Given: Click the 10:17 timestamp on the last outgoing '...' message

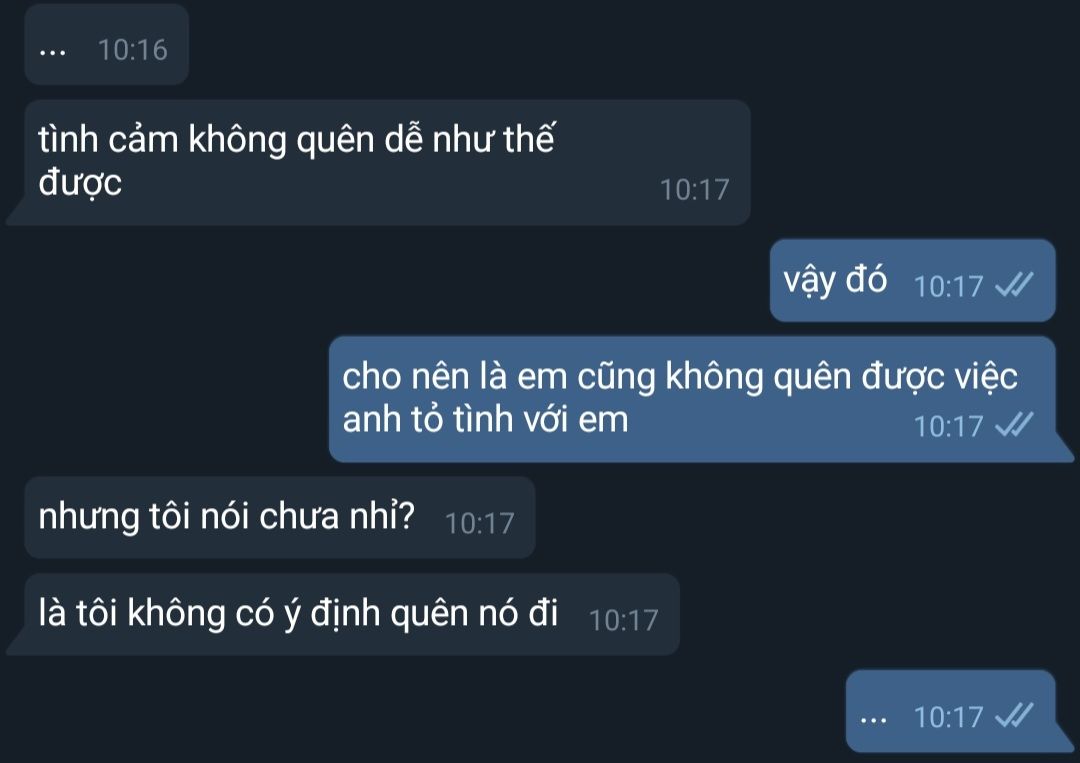Looking at the screenshot, I should [948, 718].
